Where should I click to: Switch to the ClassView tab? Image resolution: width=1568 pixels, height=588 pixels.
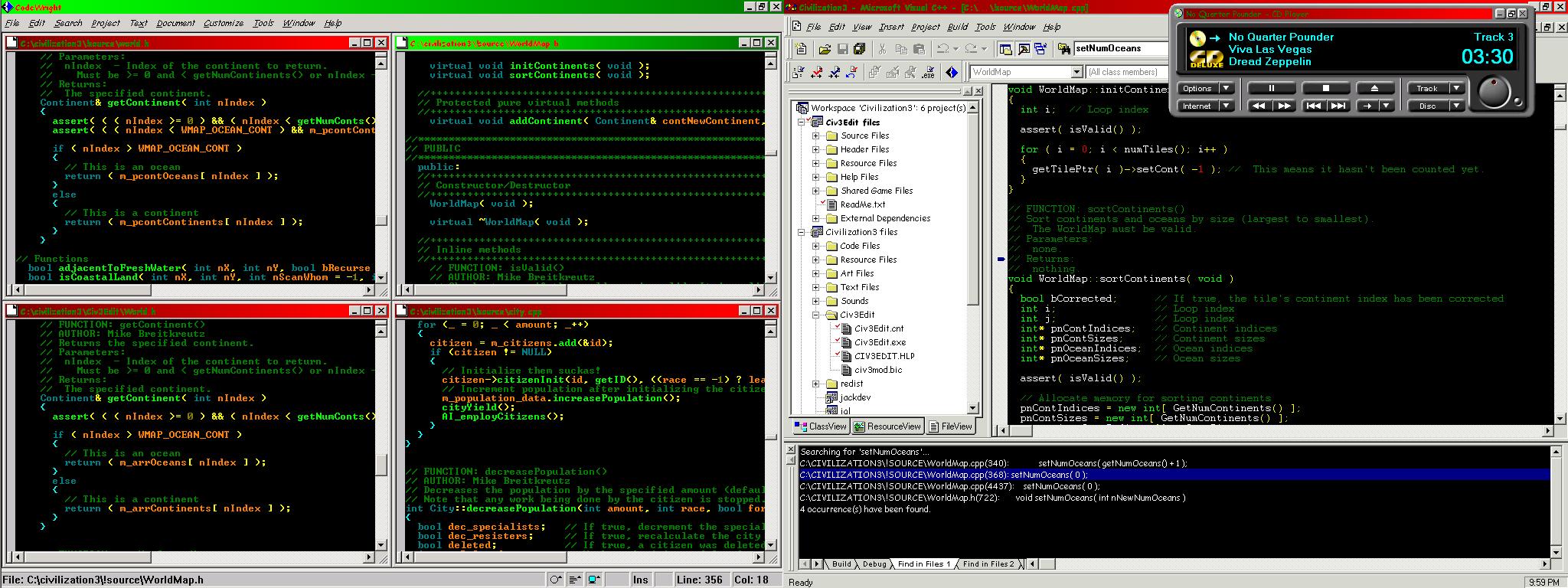click(x=821, y=426)
